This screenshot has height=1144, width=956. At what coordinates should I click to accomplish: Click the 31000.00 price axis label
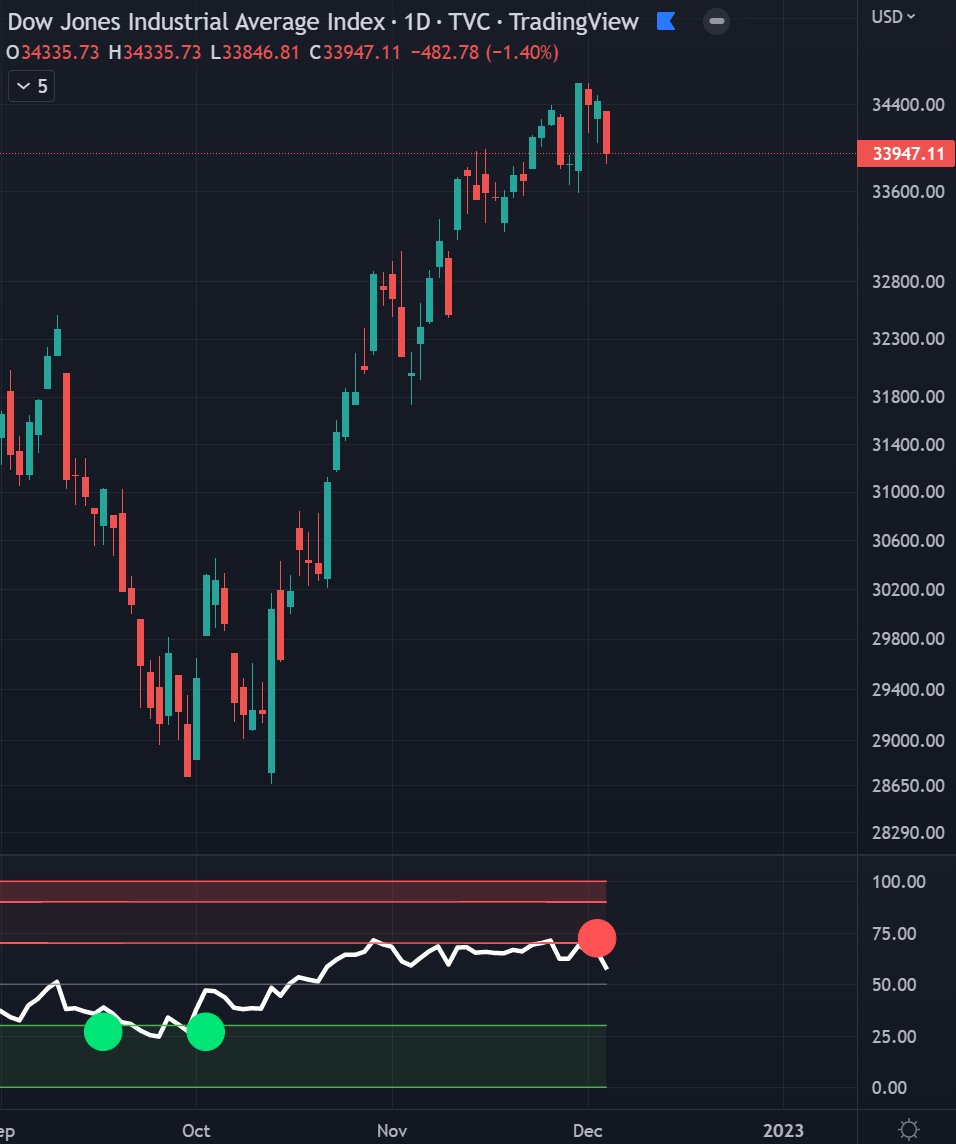click(908, 492)
